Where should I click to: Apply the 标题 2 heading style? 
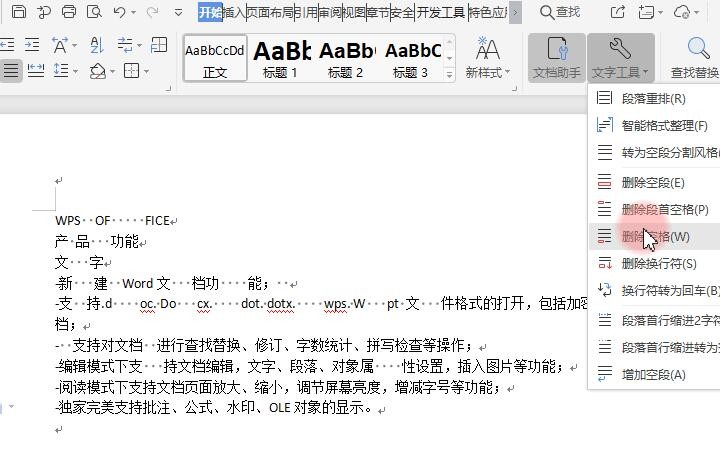coord(345,58)
